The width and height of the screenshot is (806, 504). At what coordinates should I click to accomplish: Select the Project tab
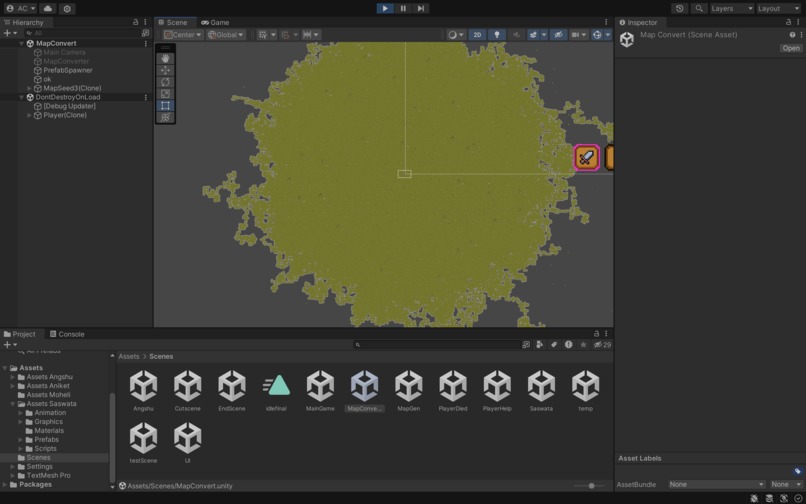20,334
